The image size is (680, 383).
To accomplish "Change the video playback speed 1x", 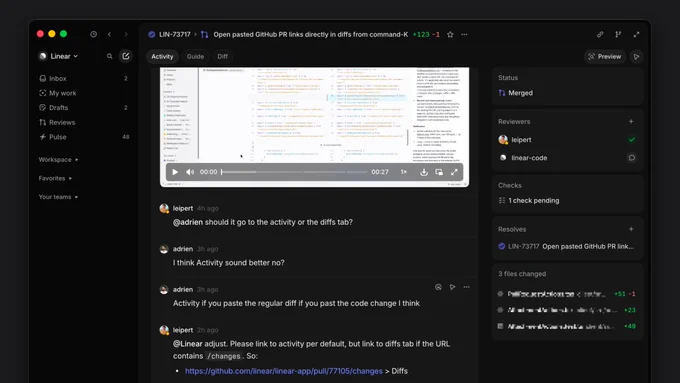I will point(404,172).
